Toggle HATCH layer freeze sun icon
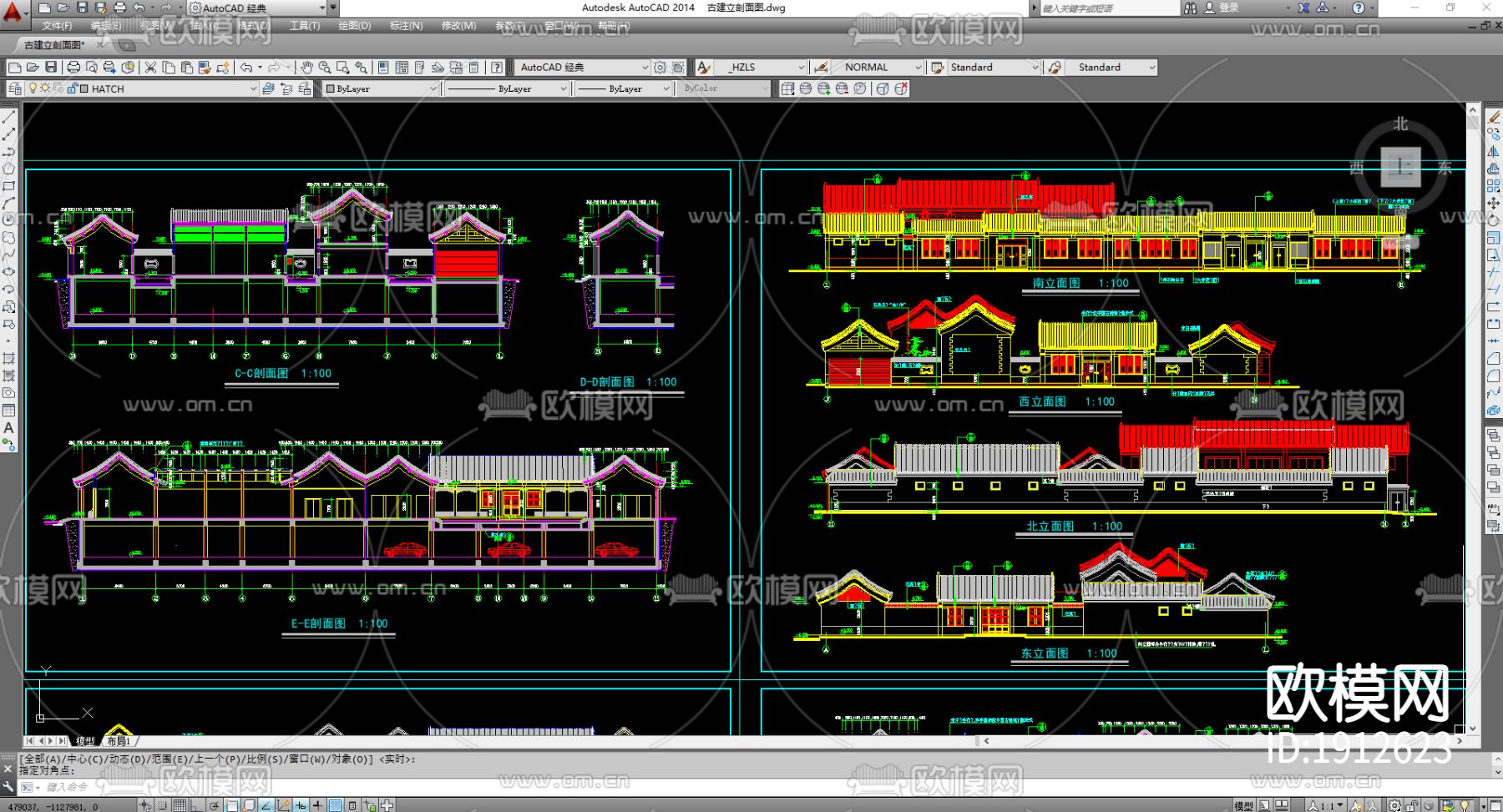Viewport: 1503px width, 812px height. [45, 88]
